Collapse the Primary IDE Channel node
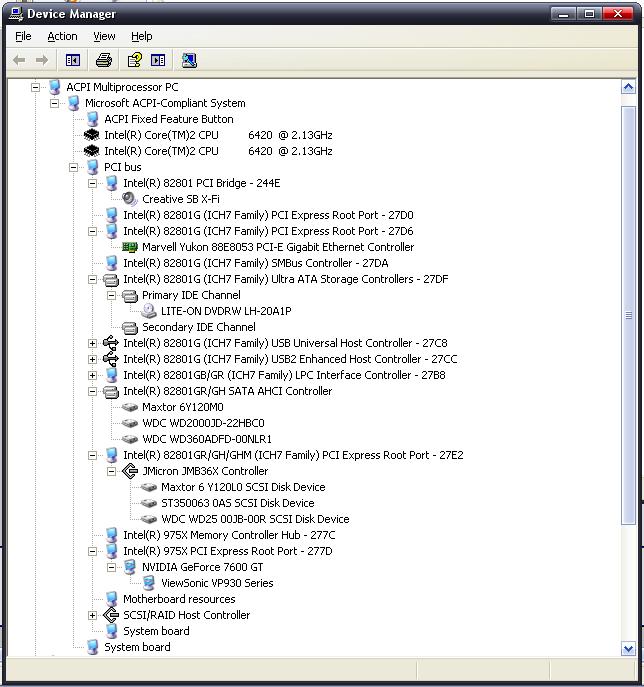The height and width of the screenshot is (687, 644). pyautogui.click(x=112, y=295)
